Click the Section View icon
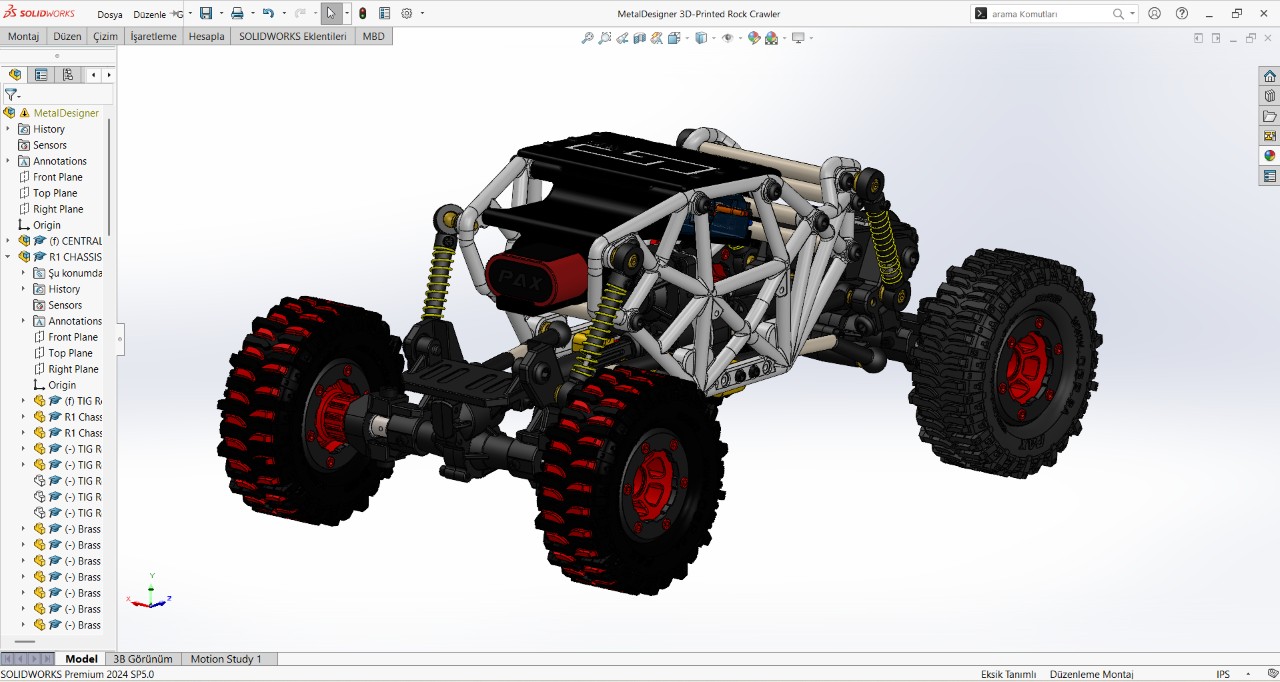The width and height of the screenshot is (1280, 682). 639,38
